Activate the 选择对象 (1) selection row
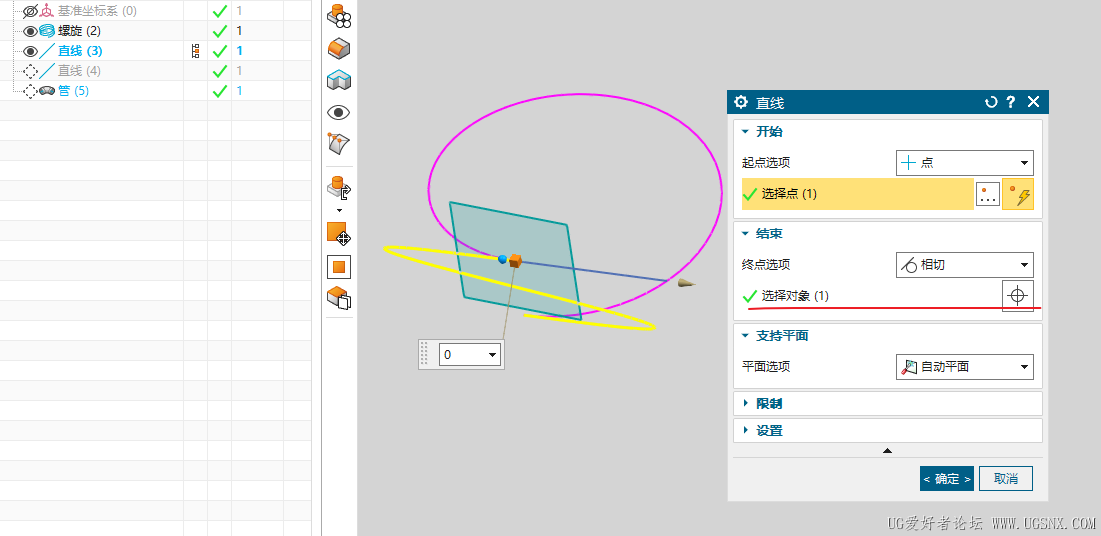Screen dimensions: 1101x536 pyautogui.click(x=871, y=296)
